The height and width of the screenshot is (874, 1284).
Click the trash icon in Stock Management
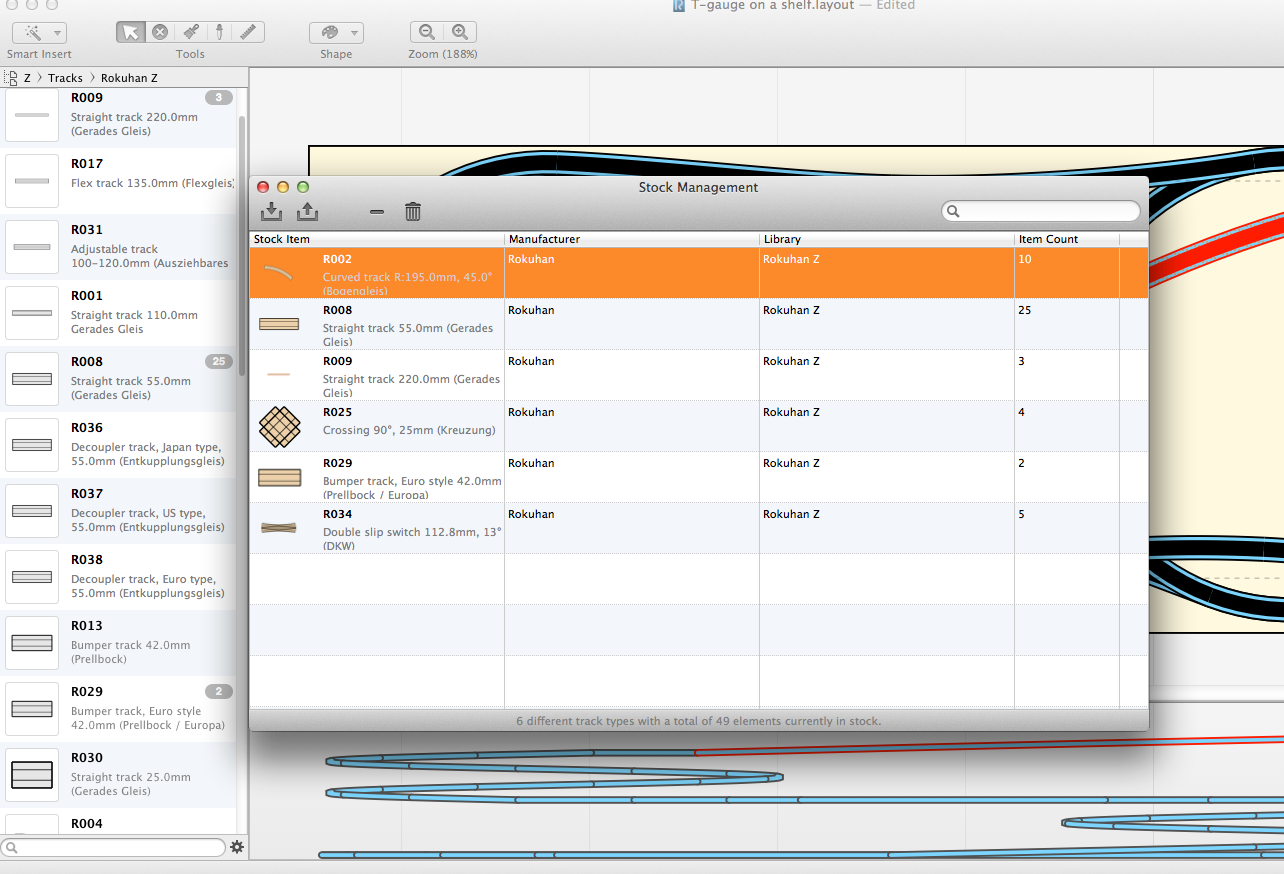pyautogui.click(x=413, y=211)
